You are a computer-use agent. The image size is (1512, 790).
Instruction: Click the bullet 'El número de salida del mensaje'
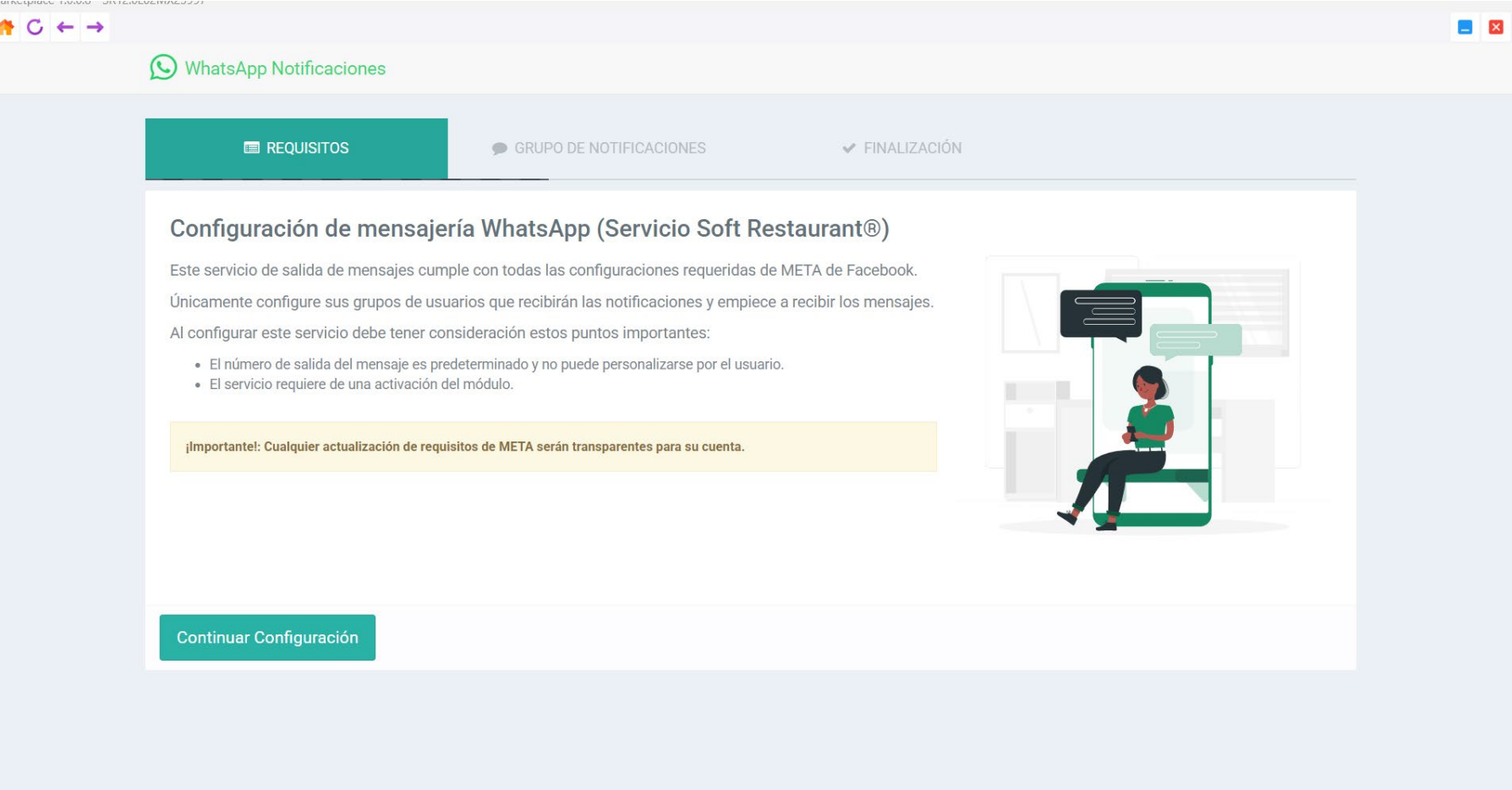click(496, 365)
